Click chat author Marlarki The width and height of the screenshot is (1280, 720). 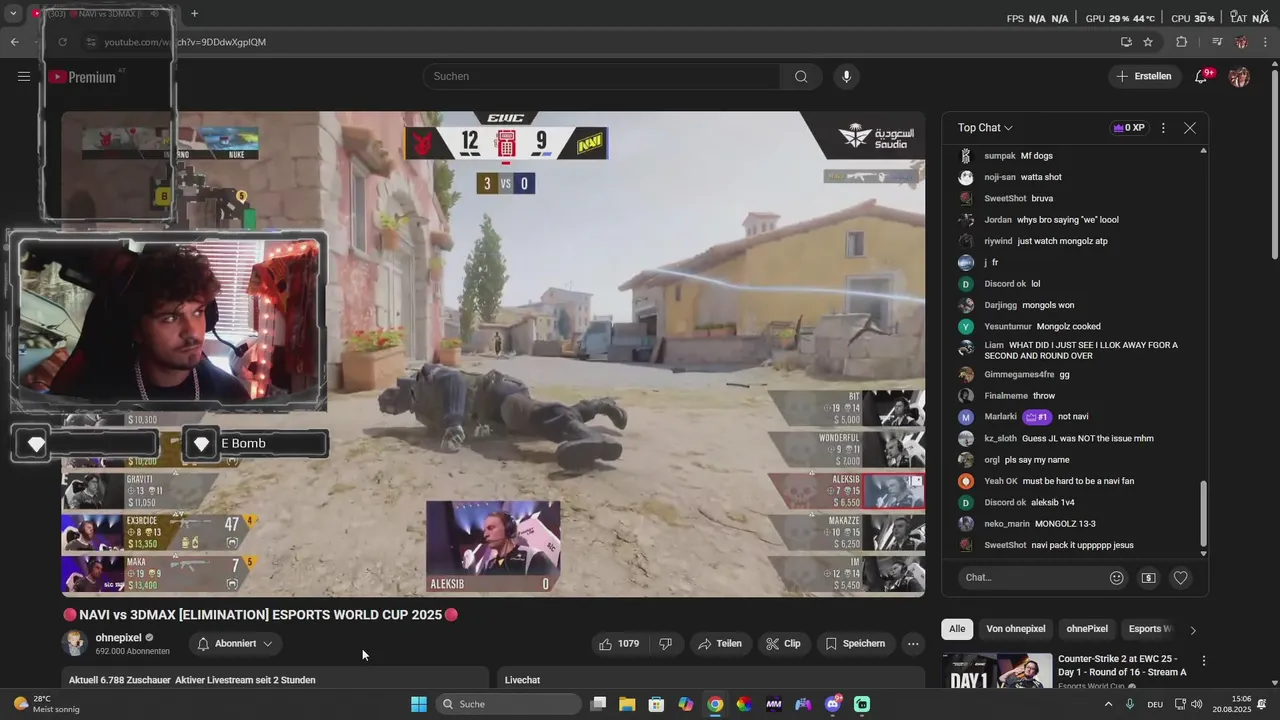(x=1000, y=417)
